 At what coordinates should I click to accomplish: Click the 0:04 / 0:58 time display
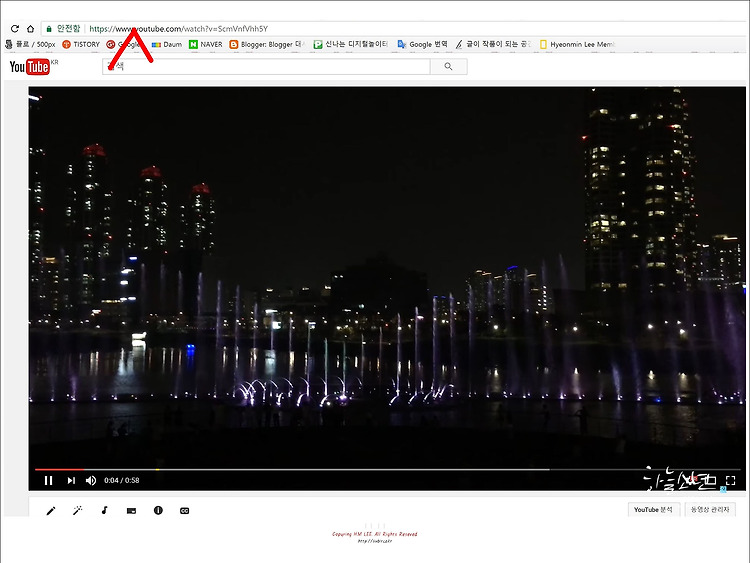click(121, 480)
